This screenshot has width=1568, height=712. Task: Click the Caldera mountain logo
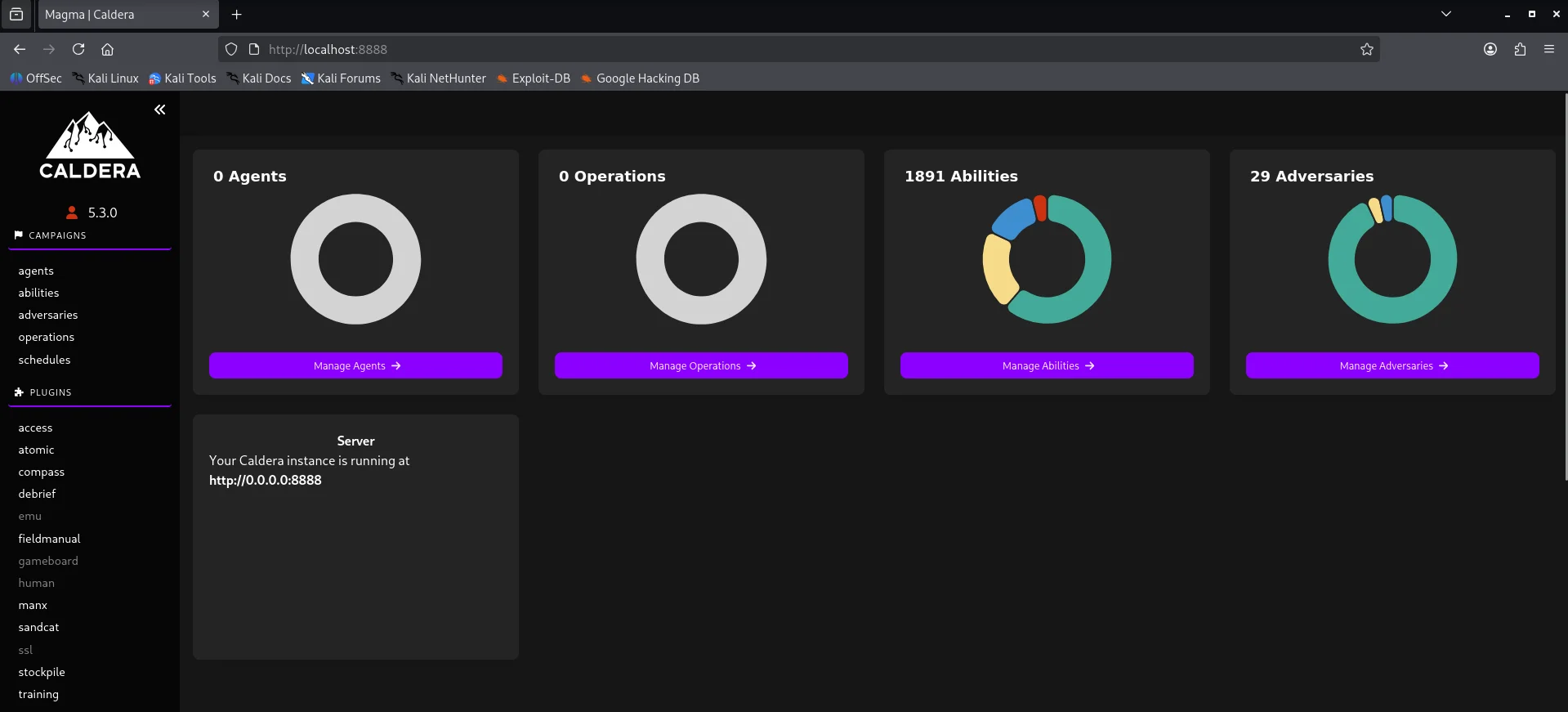(90, 146)
